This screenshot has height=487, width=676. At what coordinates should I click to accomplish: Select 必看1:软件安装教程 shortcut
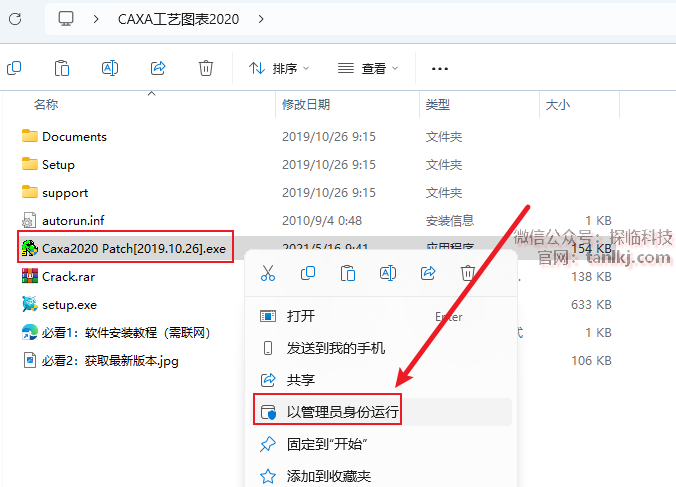click(125, 333)
